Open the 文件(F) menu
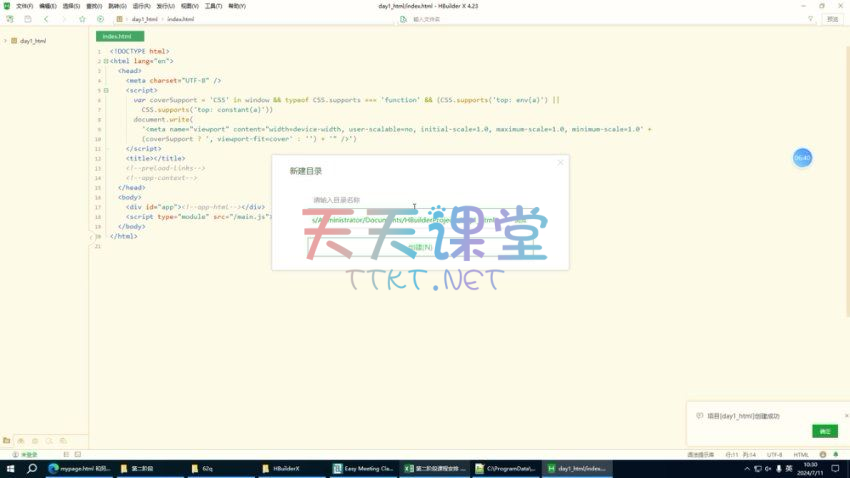This screenshot has height=478, width=850. (x=24, y=6)
